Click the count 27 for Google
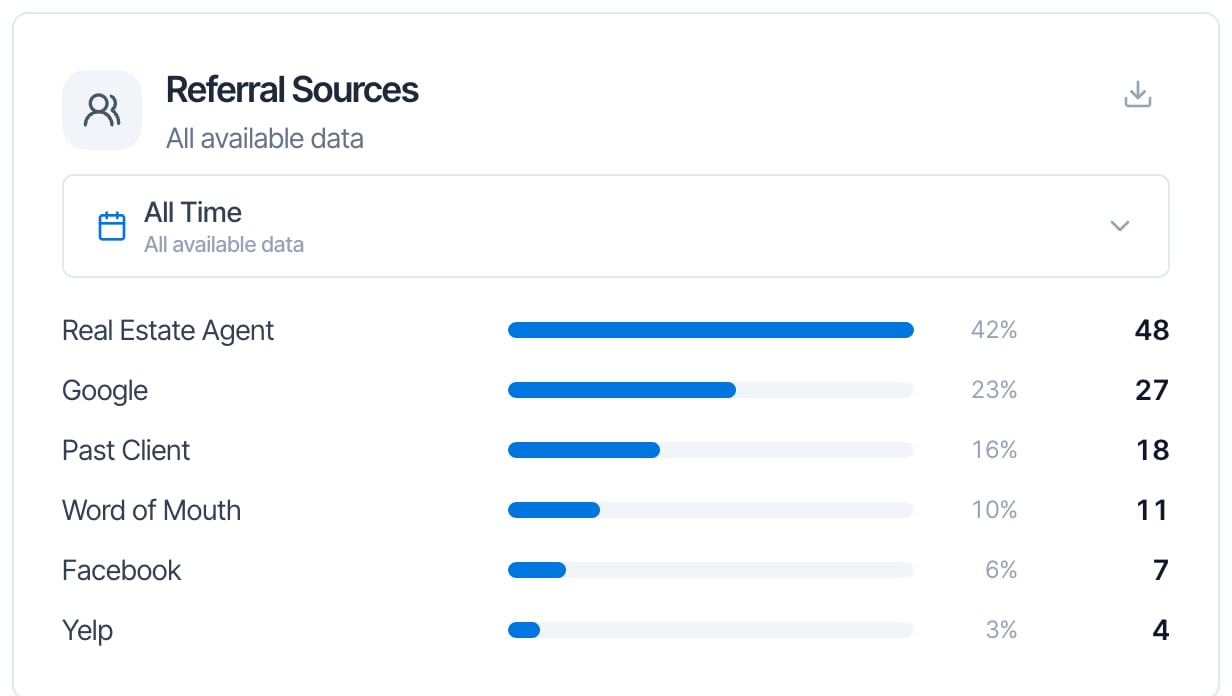This screenshot has height=696, width=1232. pyautogui.click(x=1152, y=390)
